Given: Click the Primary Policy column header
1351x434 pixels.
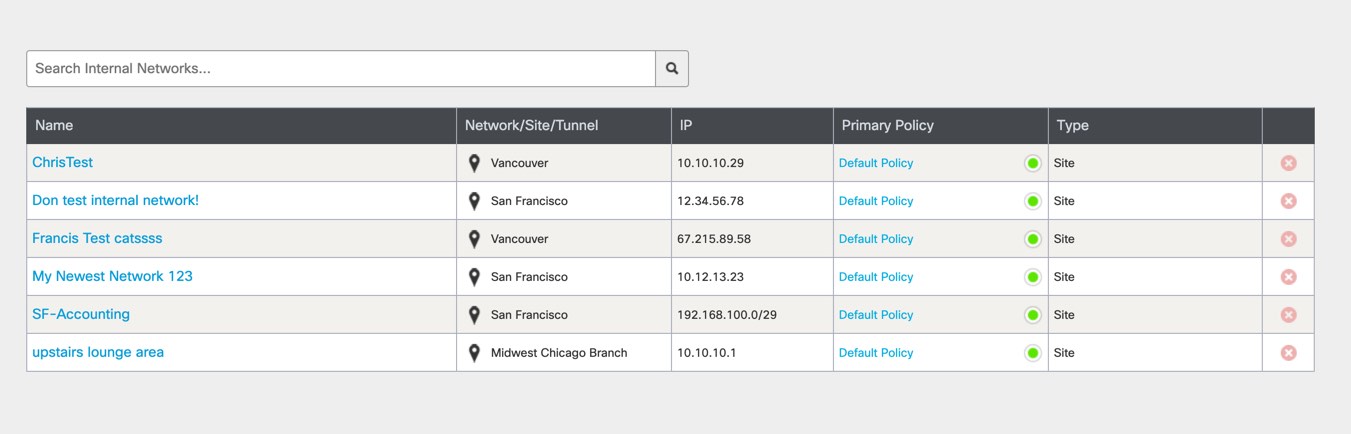Looking at the screenshot, I should 887,126.
